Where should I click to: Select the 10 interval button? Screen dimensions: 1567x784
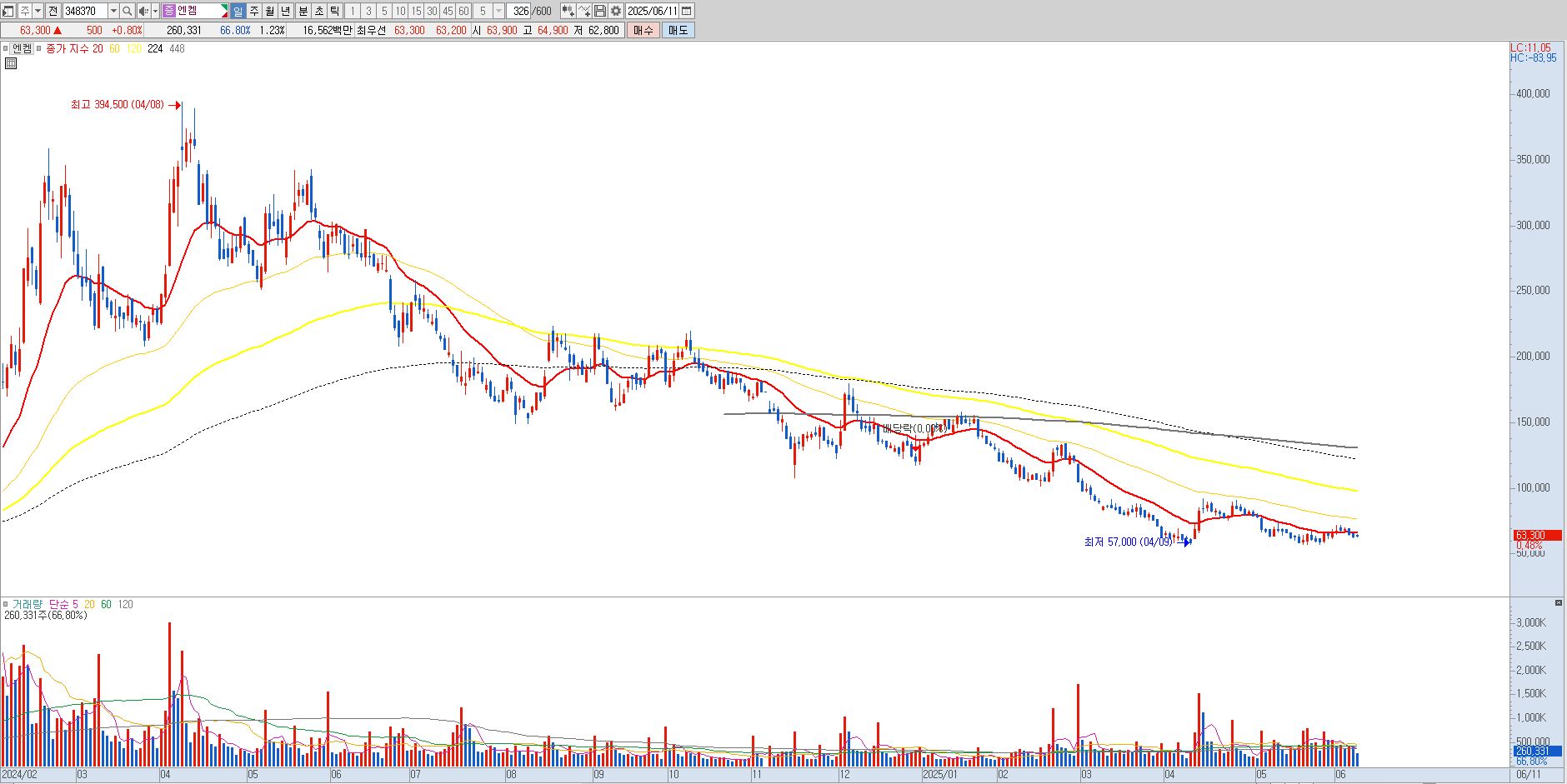pos(400,11)
